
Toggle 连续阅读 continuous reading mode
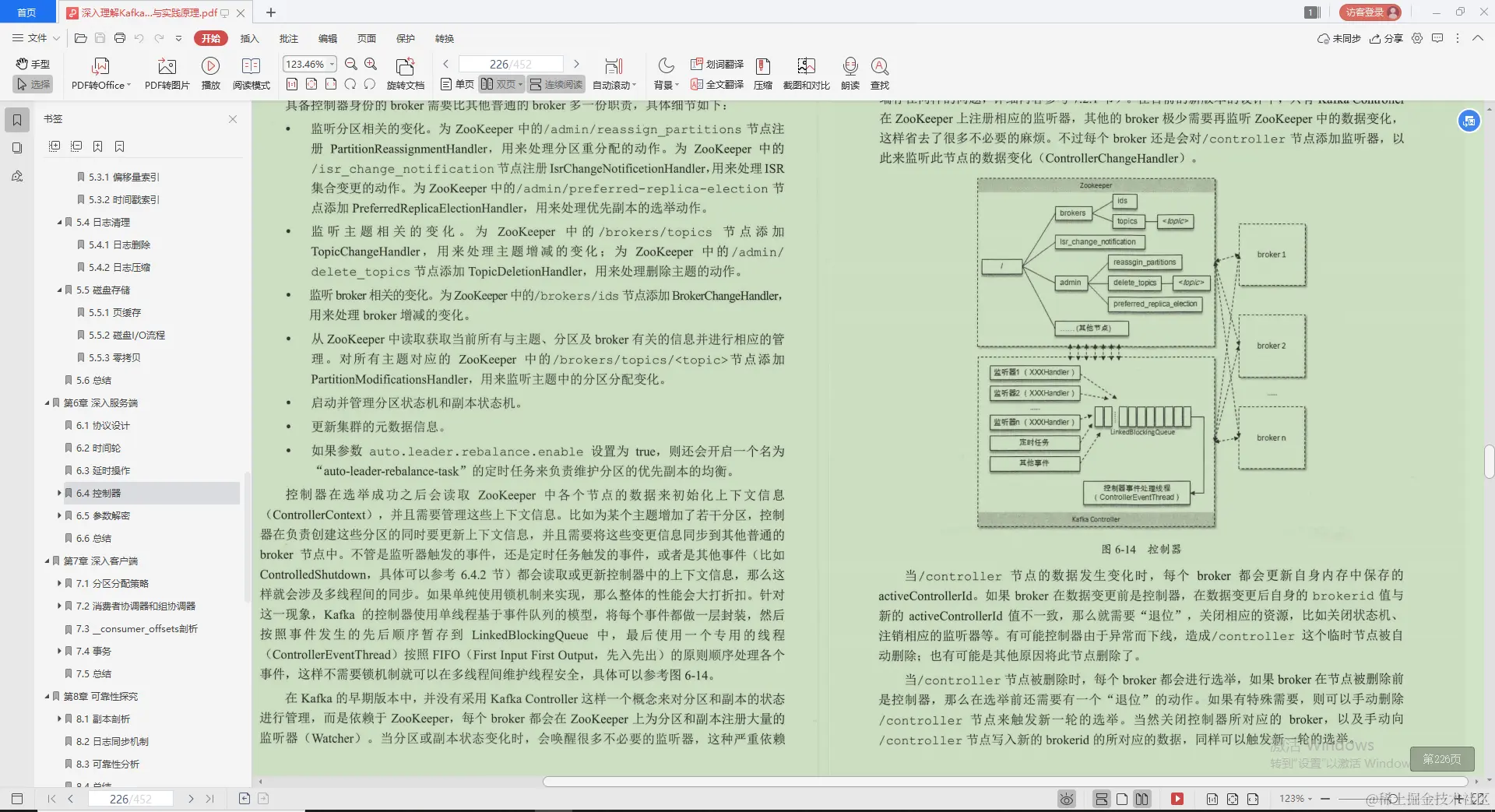555,84
